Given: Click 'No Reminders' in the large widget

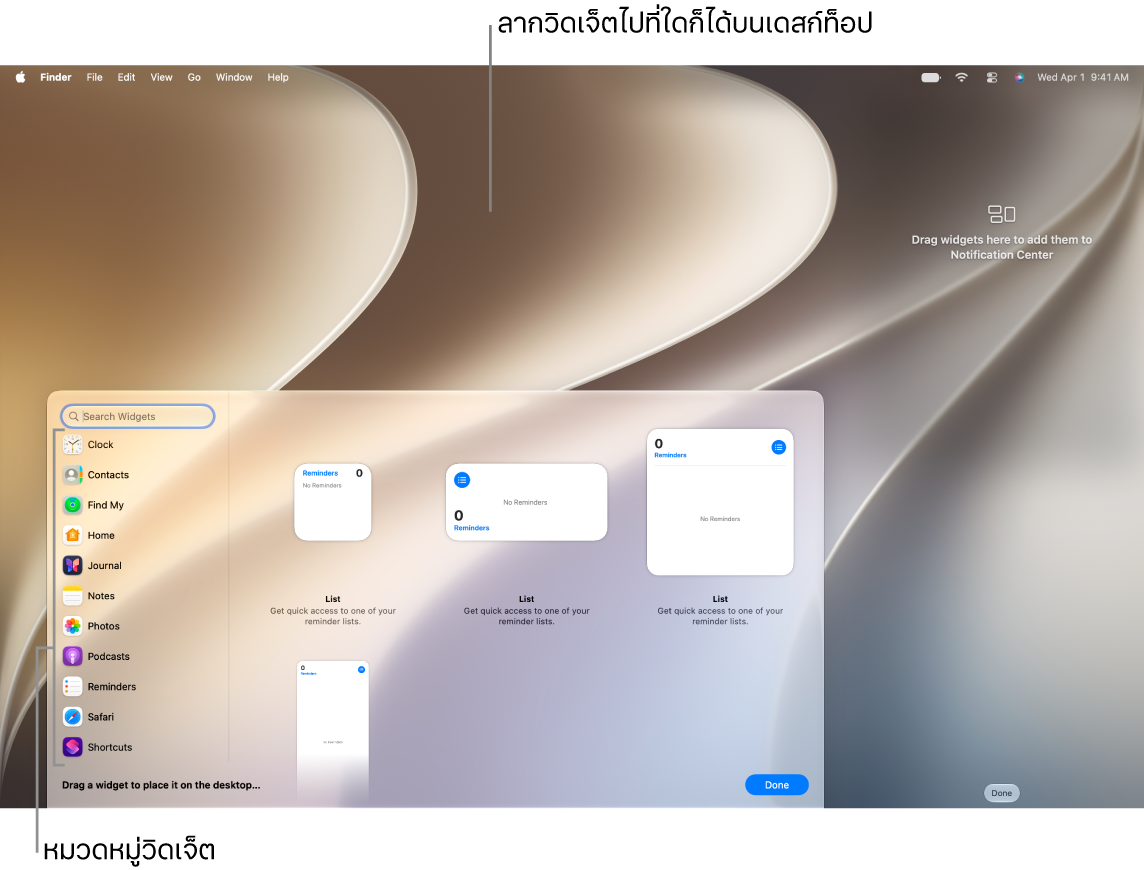Looking at the screenshot, I should pyautogui.click(x=720, y=519).
